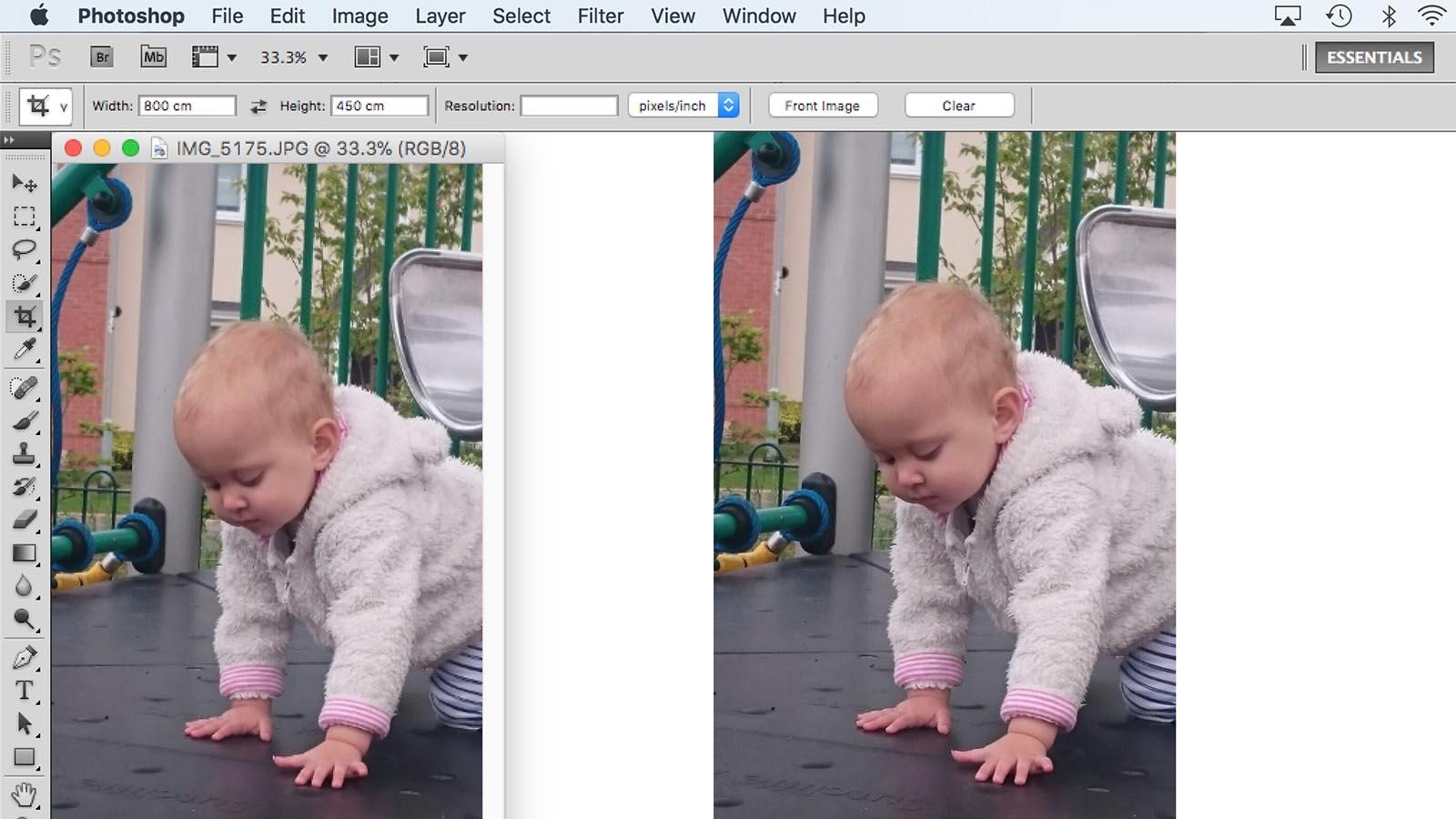Click the cropped baby photo preview
The image size is (1456, 819).
pyautogui.click(x=945, y=475)
